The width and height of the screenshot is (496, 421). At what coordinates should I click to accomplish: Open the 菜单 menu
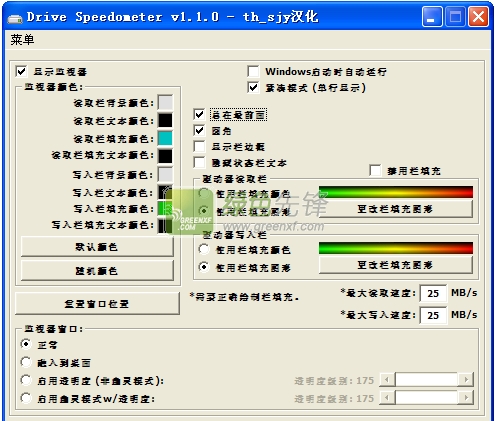point(22,40)
